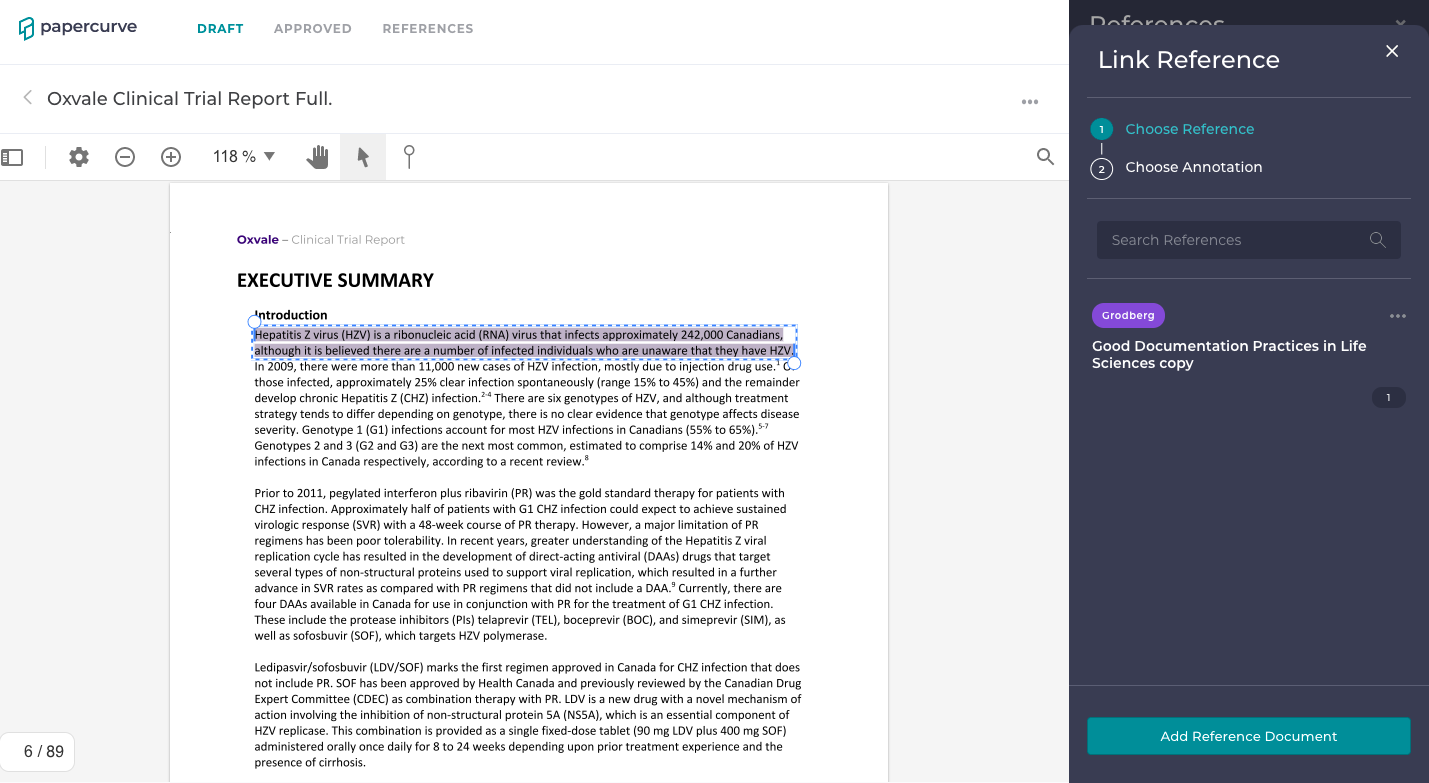Toggle the sidebar panel icon
The height and width of the screenshot is (783, 1429).
(x=12, y=157)
